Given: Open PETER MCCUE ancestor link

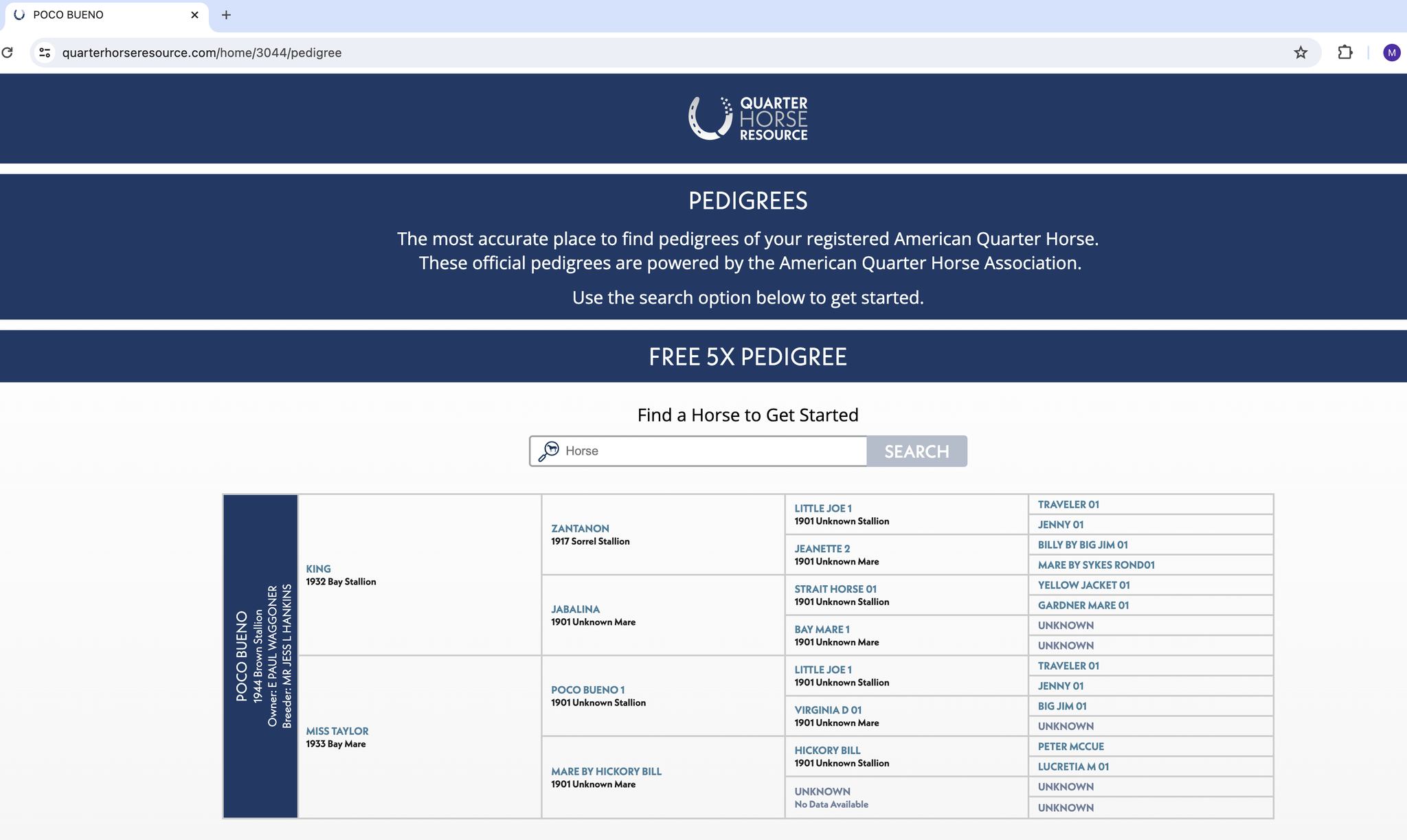Looking at the screenshot, I should coord(1071,747).
